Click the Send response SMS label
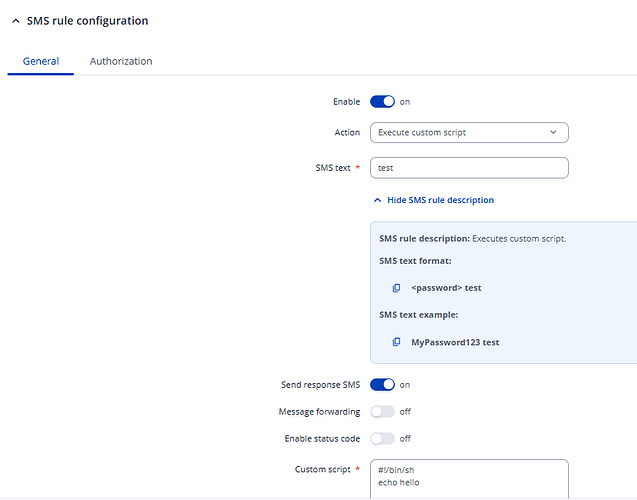Screen dimensions: 637x500 point(321,384)
